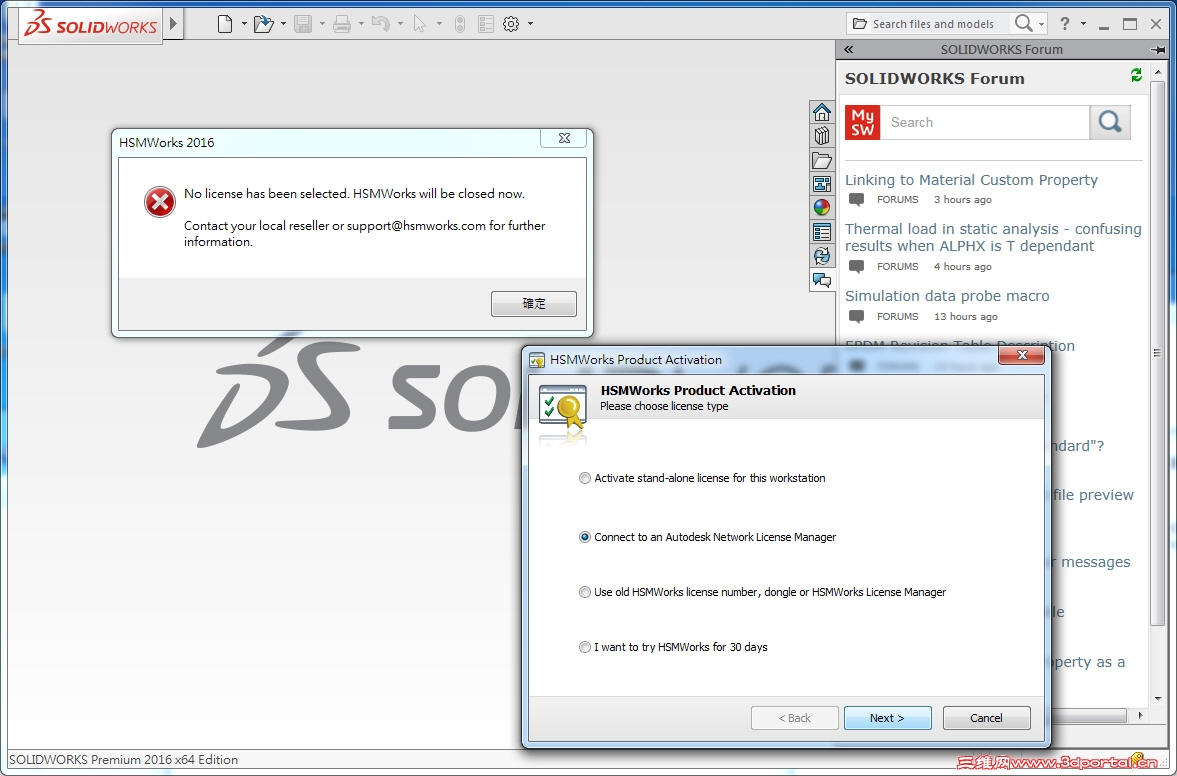The image size is (1177, 776).
Task: Collapse the task pane with double chevron
Action: point(848,50)
